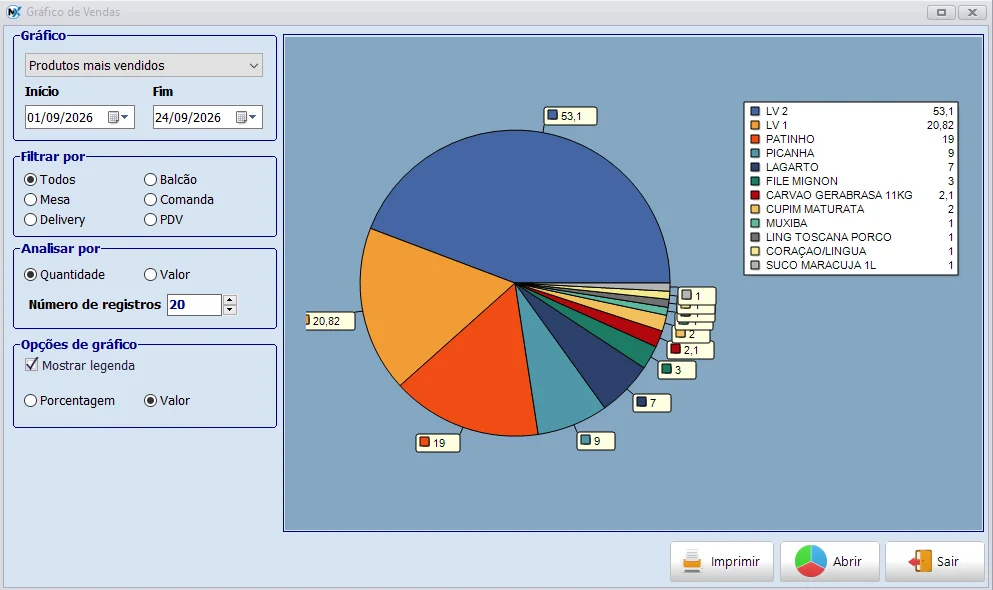Choose the Mesa filter radio button
This screenshot has width=993, height=590.
(x=30, y=200)
